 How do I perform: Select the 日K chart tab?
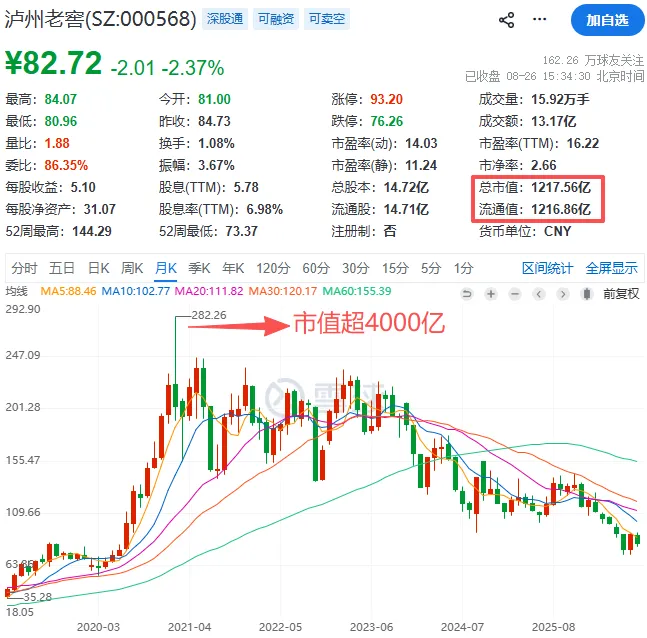point(99,268)
